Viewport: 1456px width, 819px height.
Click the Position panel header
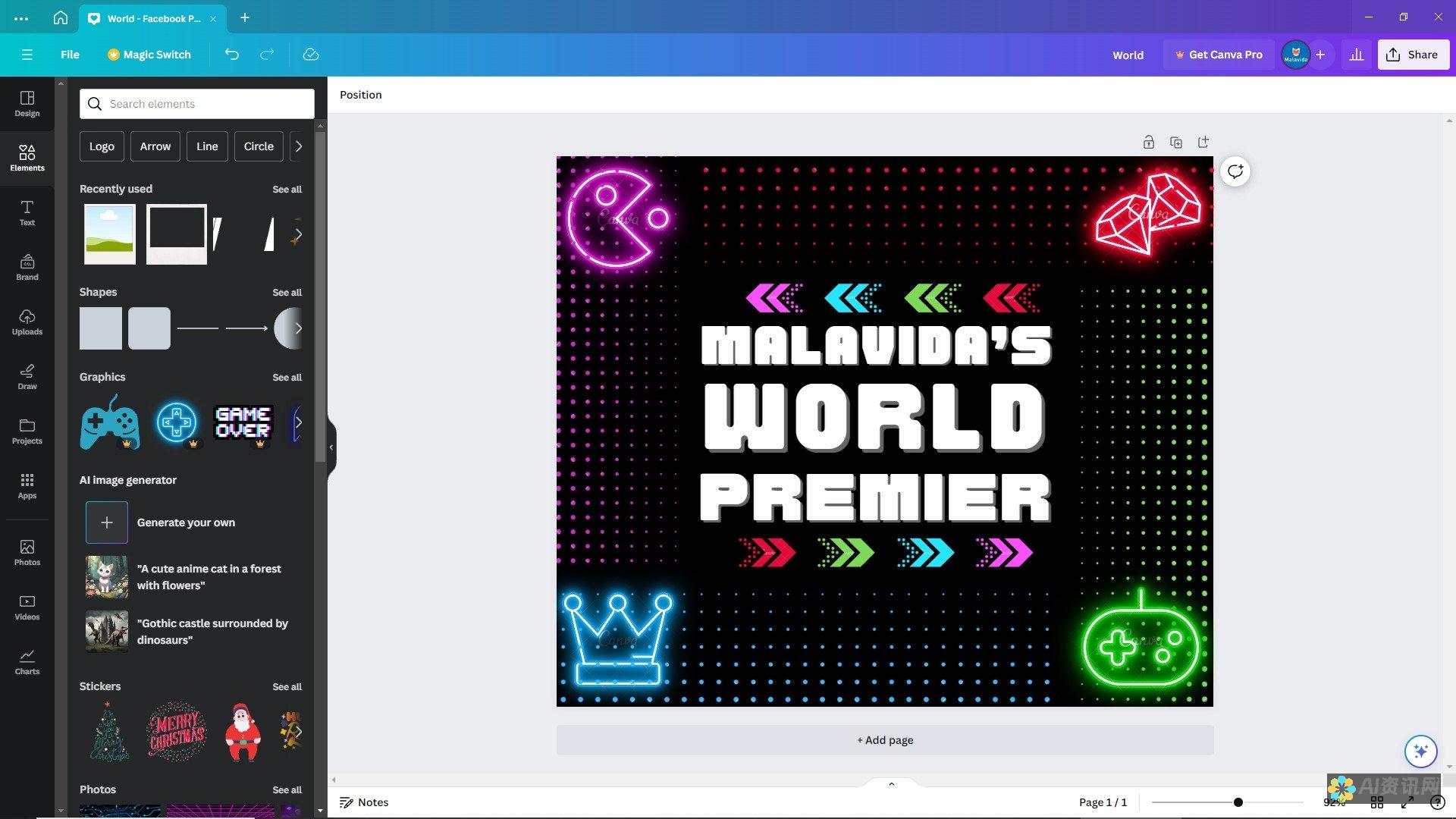(360, 94)
